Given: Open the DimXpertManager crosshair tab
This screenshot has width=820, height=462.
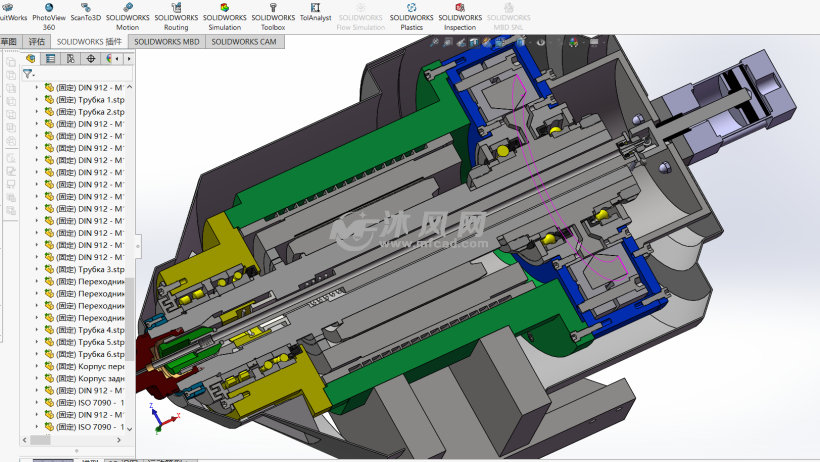Looking at the screenshot, I should [x=90, y=59].
